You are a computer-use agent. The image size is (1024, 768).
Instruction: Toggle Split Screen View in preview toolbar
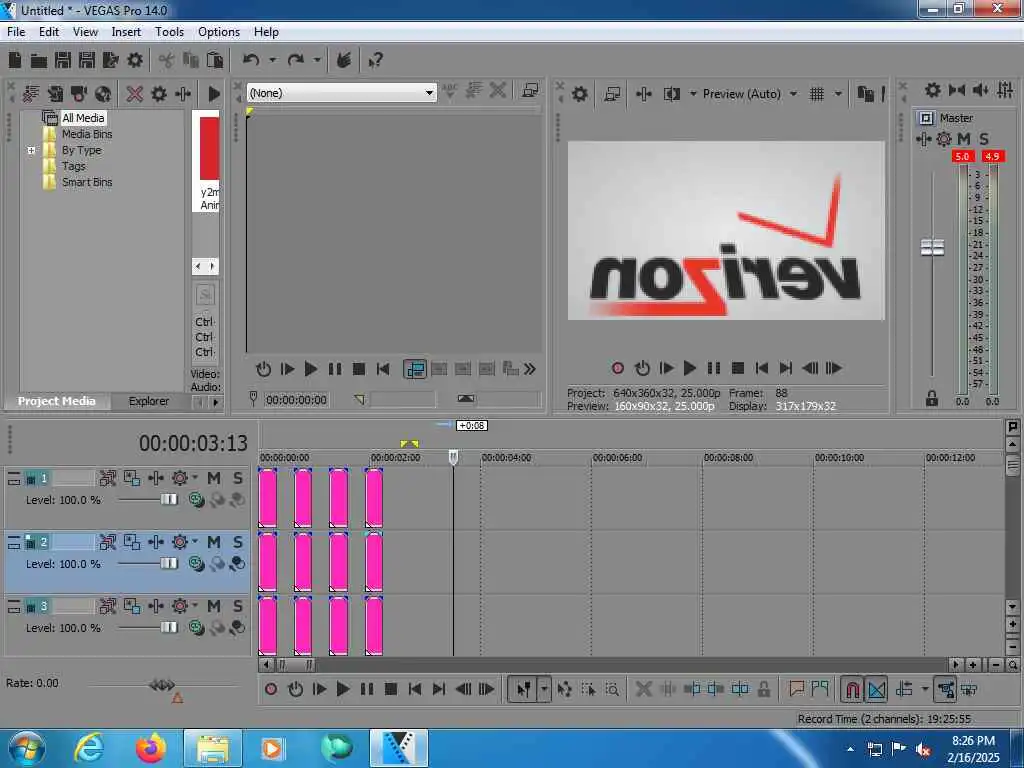pos(671,94)
